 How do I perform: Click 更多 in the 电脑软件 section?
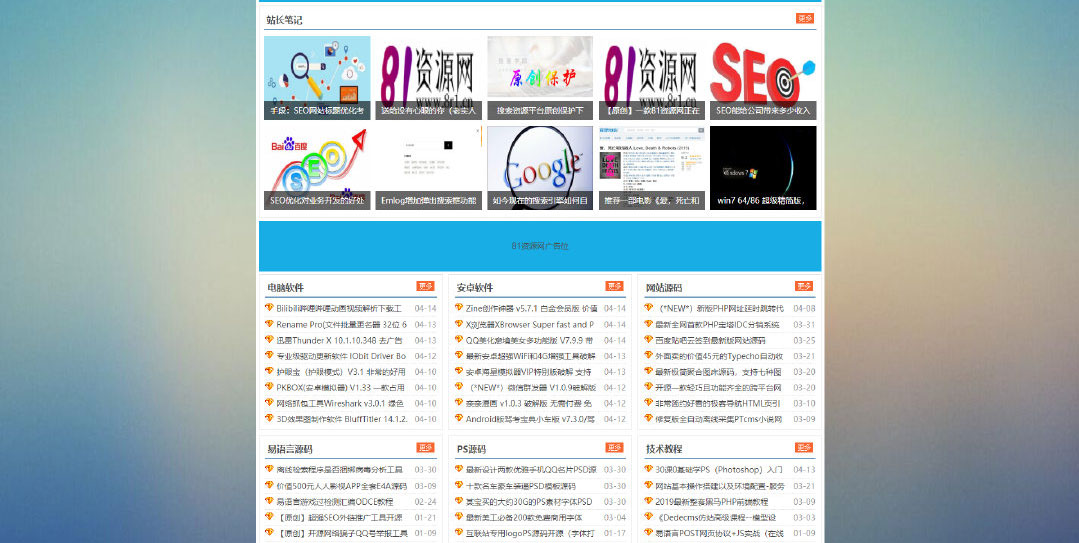click(425, 287)
